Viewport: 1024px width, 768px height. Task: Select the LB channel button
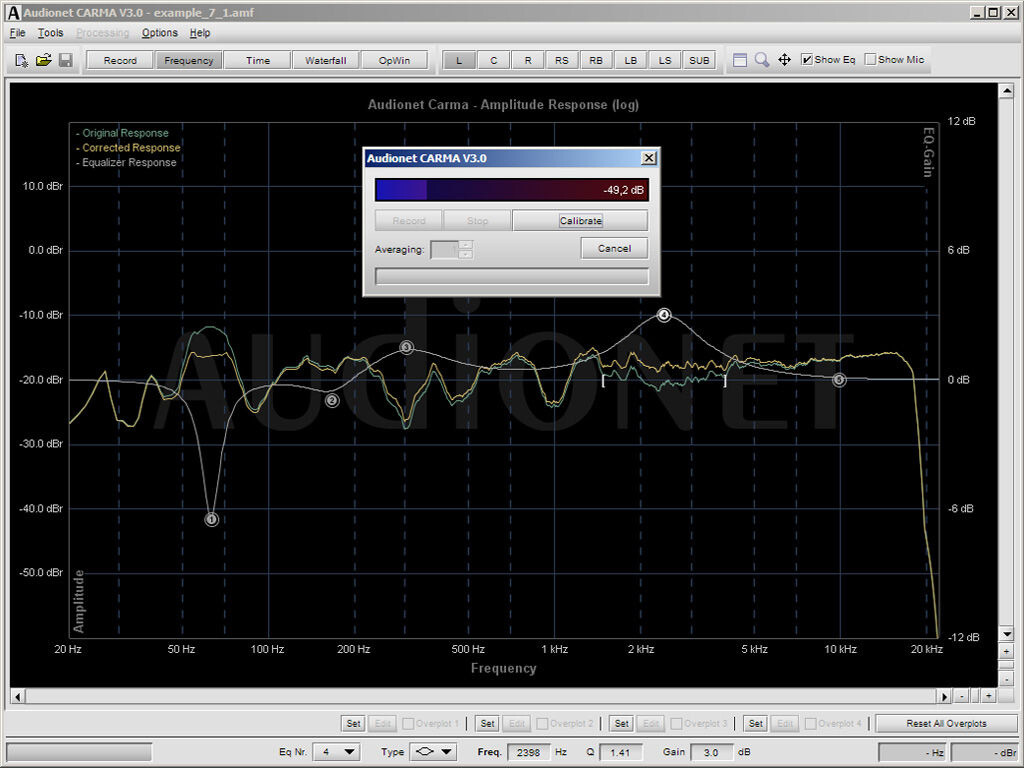point(631,60)
